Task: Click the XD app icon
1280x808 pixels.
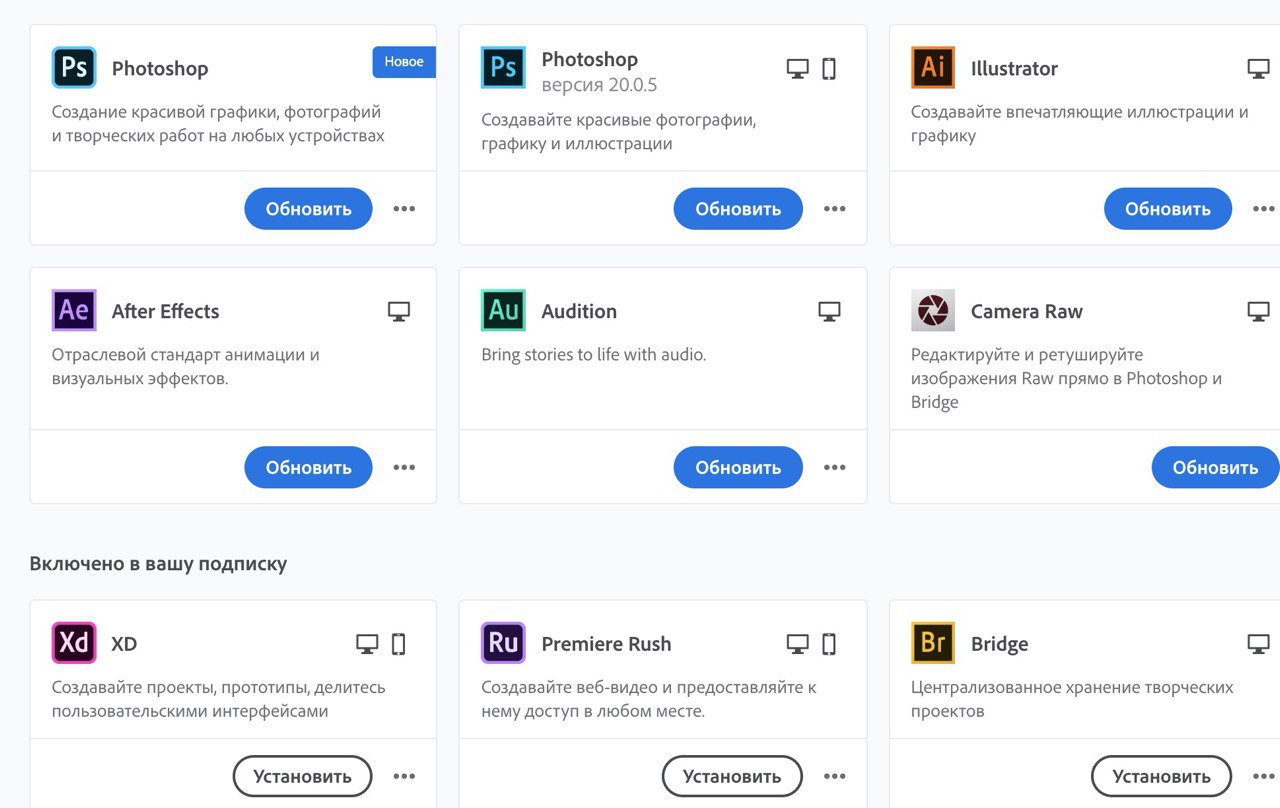Action: (74, 643)
